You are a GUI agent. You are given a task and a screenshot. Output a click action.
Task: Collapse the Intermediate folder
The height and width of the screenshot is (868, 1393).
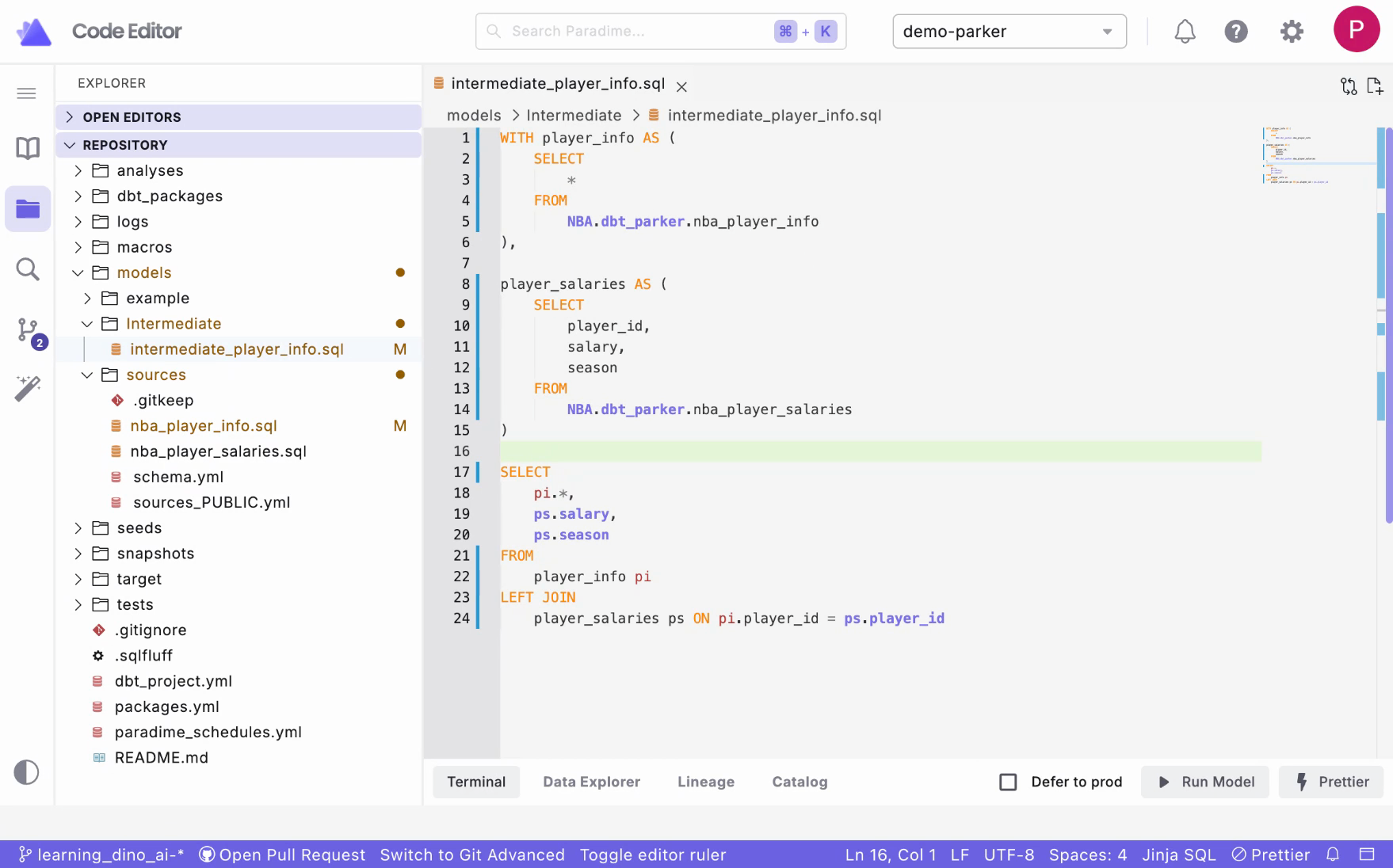tap(239, 323)
